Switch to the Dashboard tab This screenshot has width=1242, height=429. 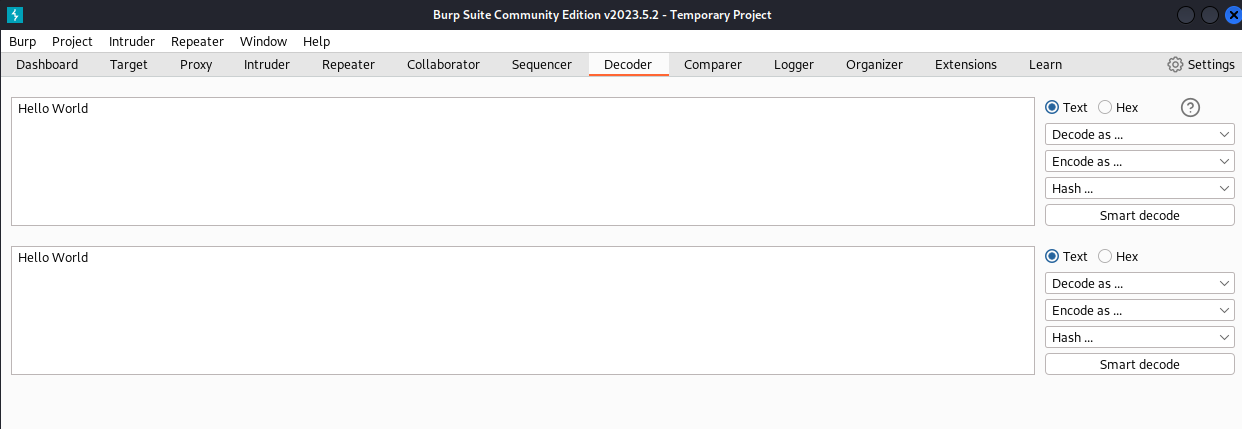pyautogui.click(x=47, y=64)
